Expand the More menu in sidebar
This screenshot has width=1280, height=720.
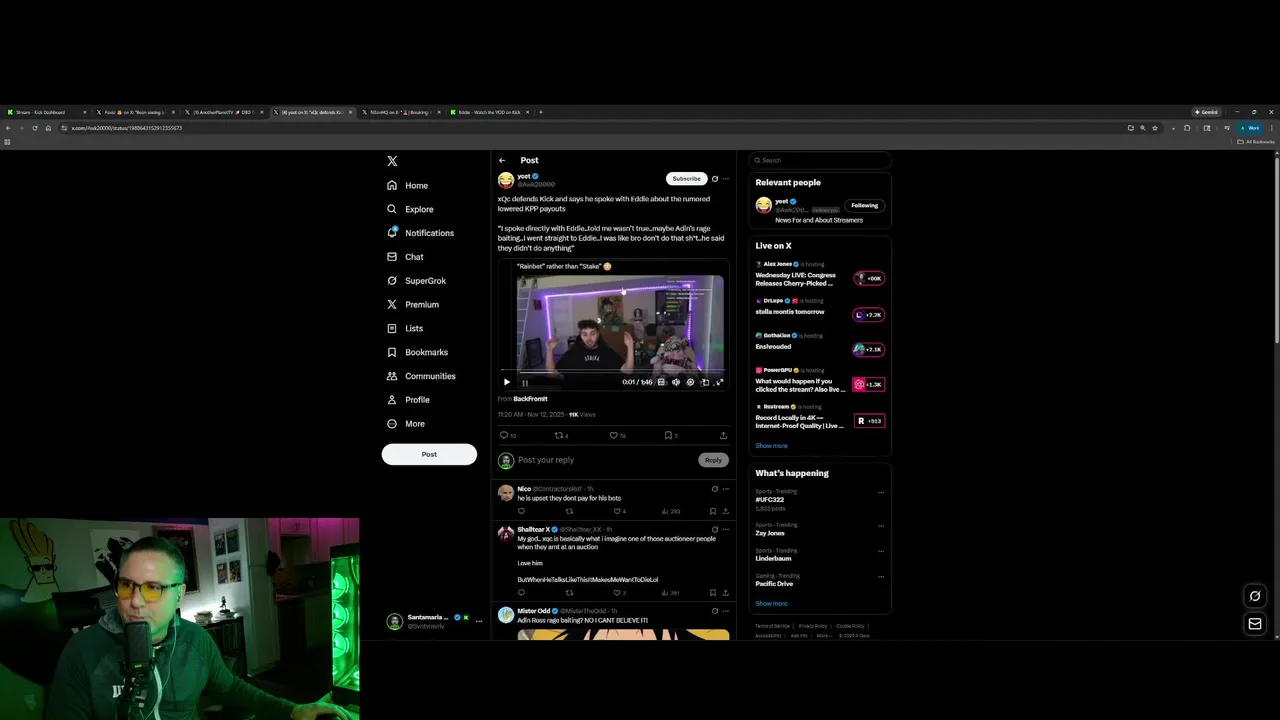[406, 424]
